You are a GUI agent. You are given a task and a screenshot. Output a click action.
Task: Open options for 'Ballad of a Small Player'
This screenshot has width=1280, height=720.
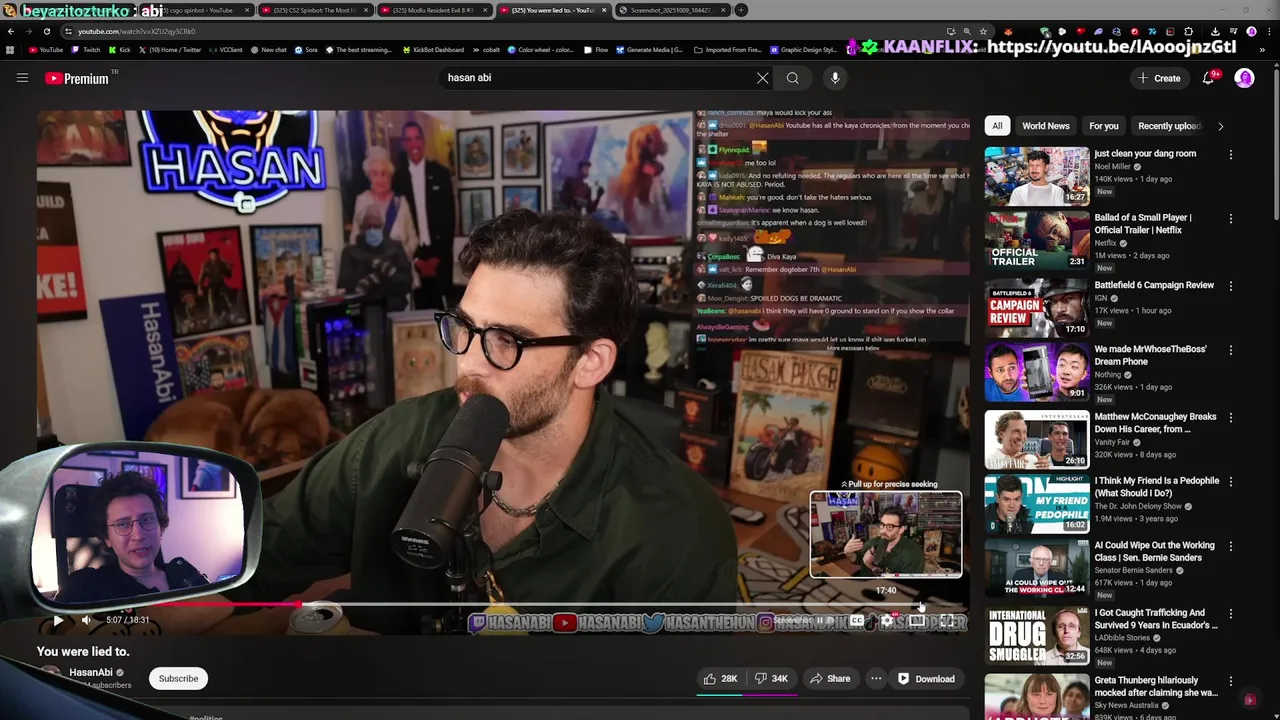[1231, 219]
